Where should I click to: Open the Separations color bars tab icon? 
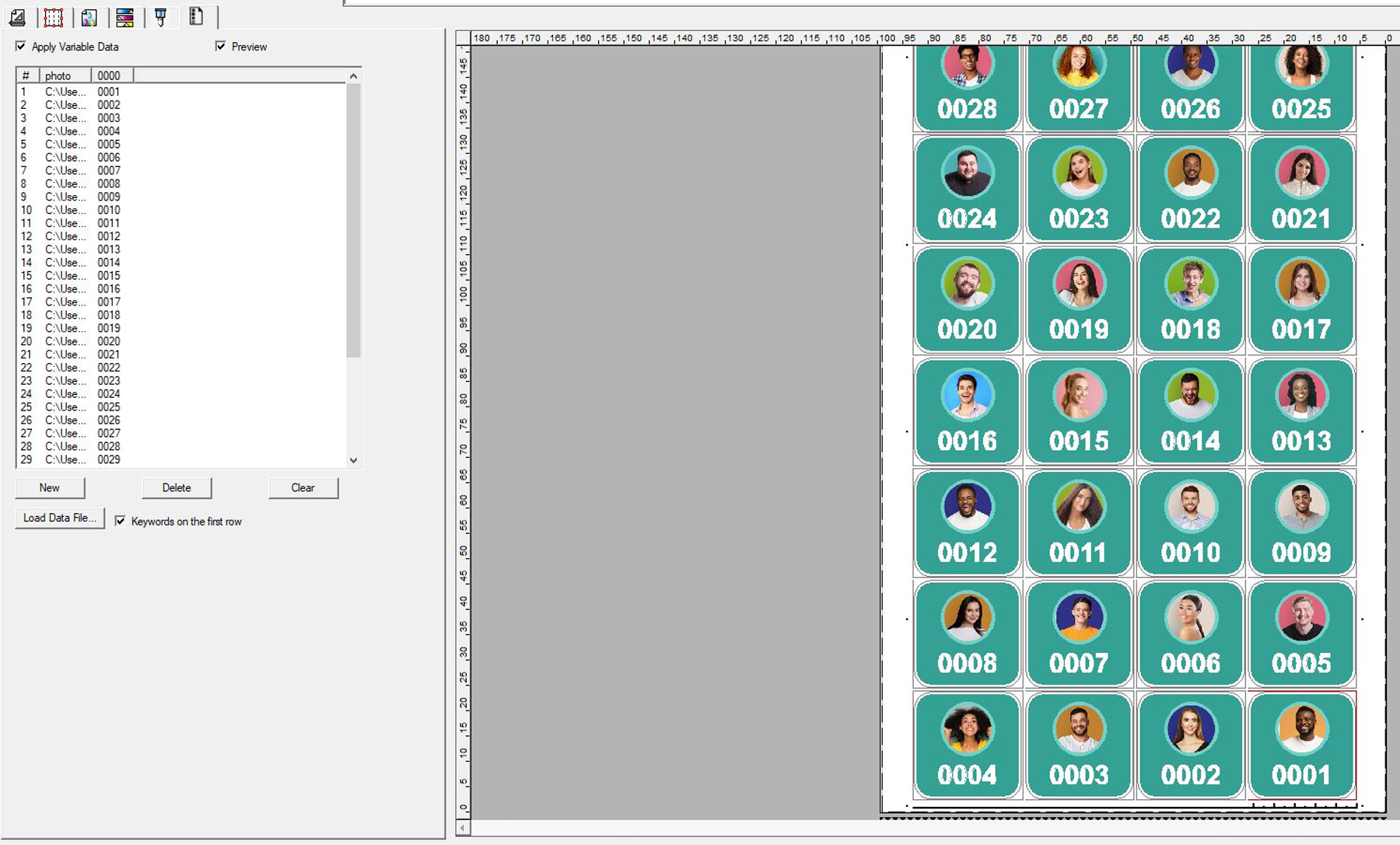tap(124, 17)
